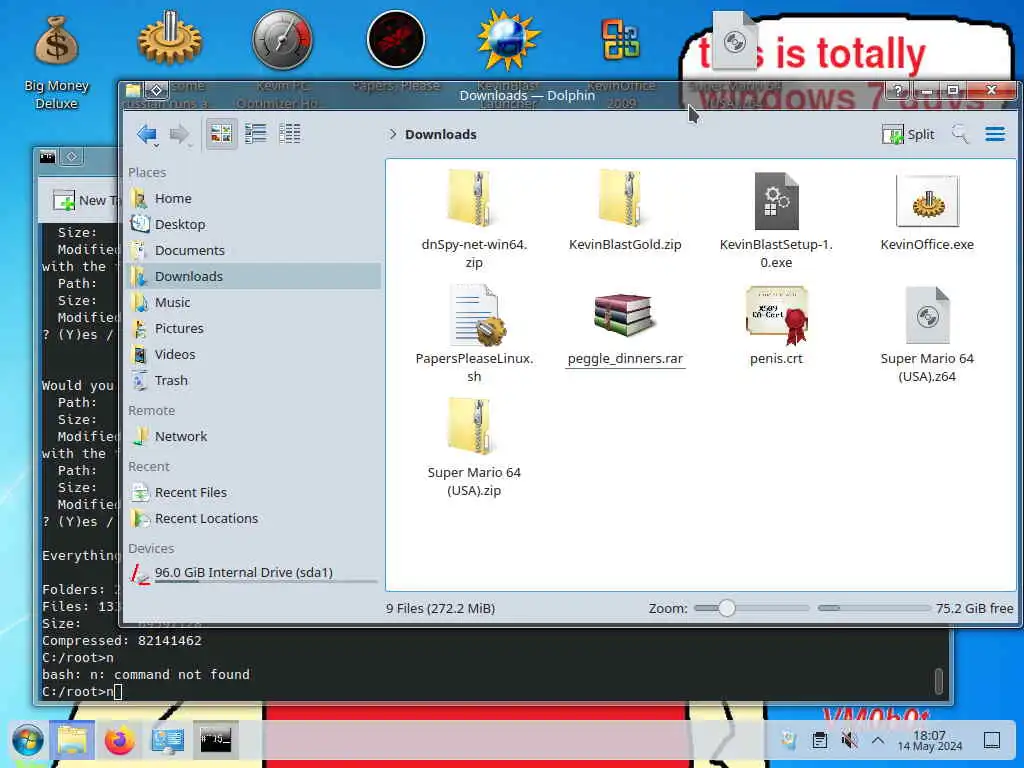Screen dimensions: 1024x768
Task: Click the terminal window title bar icon
Action: tap(48, 157)
